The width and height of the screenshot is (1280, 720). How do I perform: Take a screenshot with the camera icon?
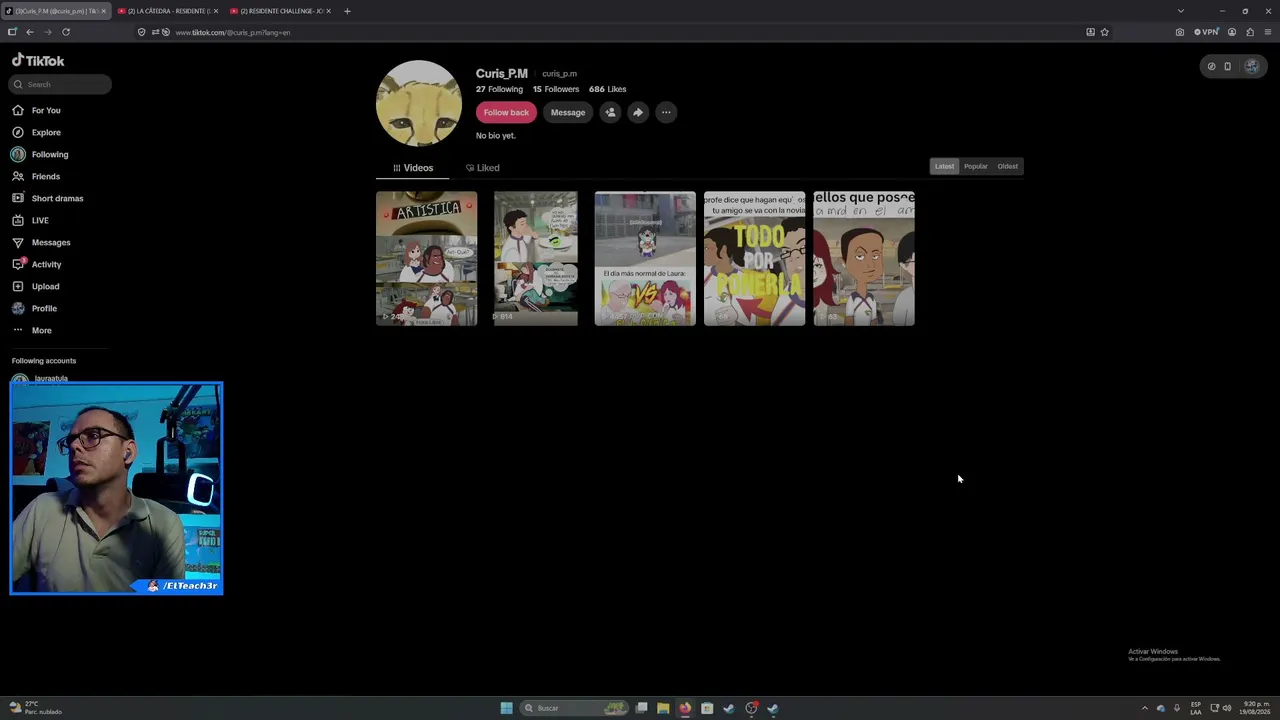[1180, 32]
